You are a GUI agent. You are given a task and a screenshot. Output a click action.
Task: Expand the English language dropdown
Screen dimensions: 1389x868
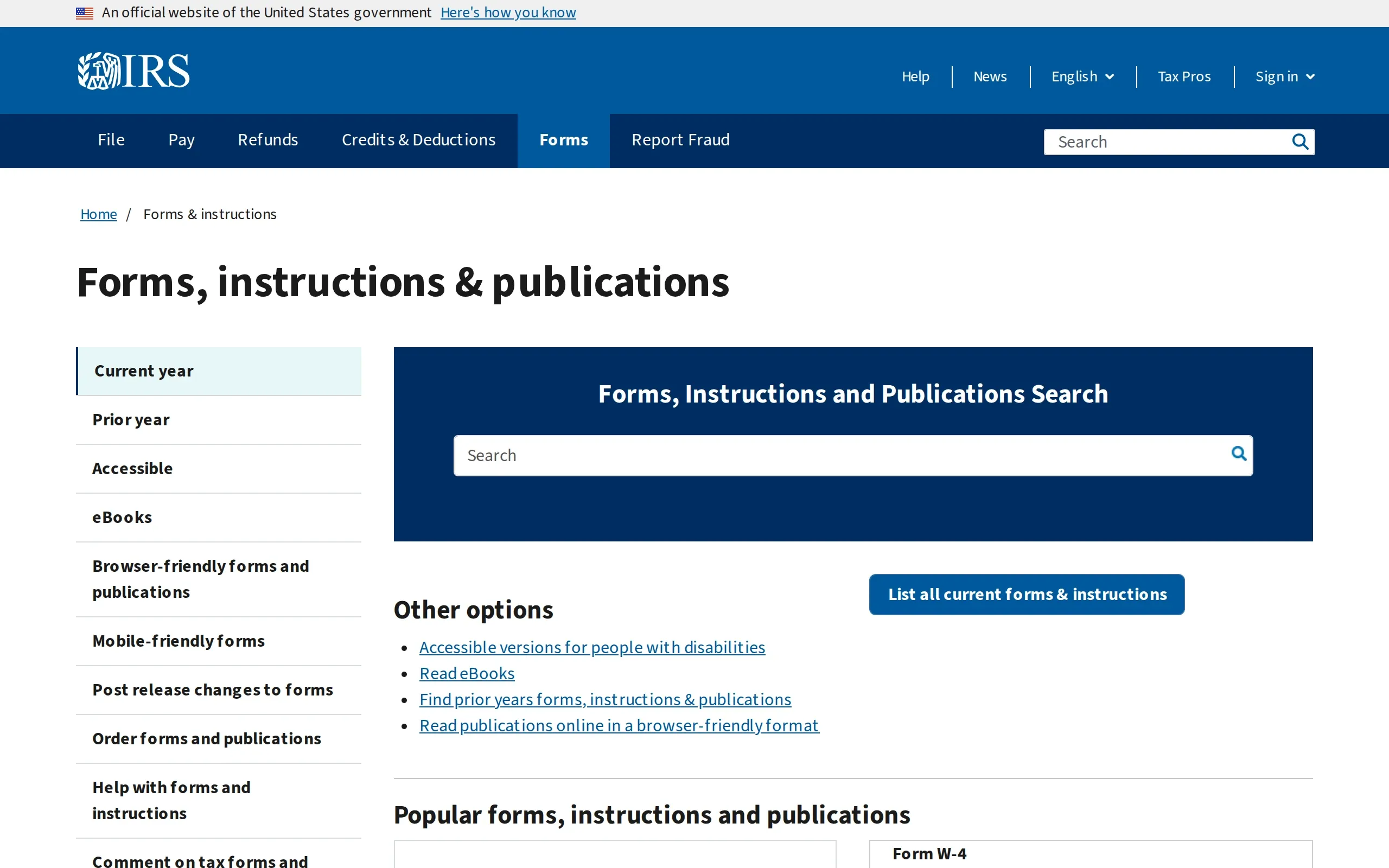pos(1082,76)
